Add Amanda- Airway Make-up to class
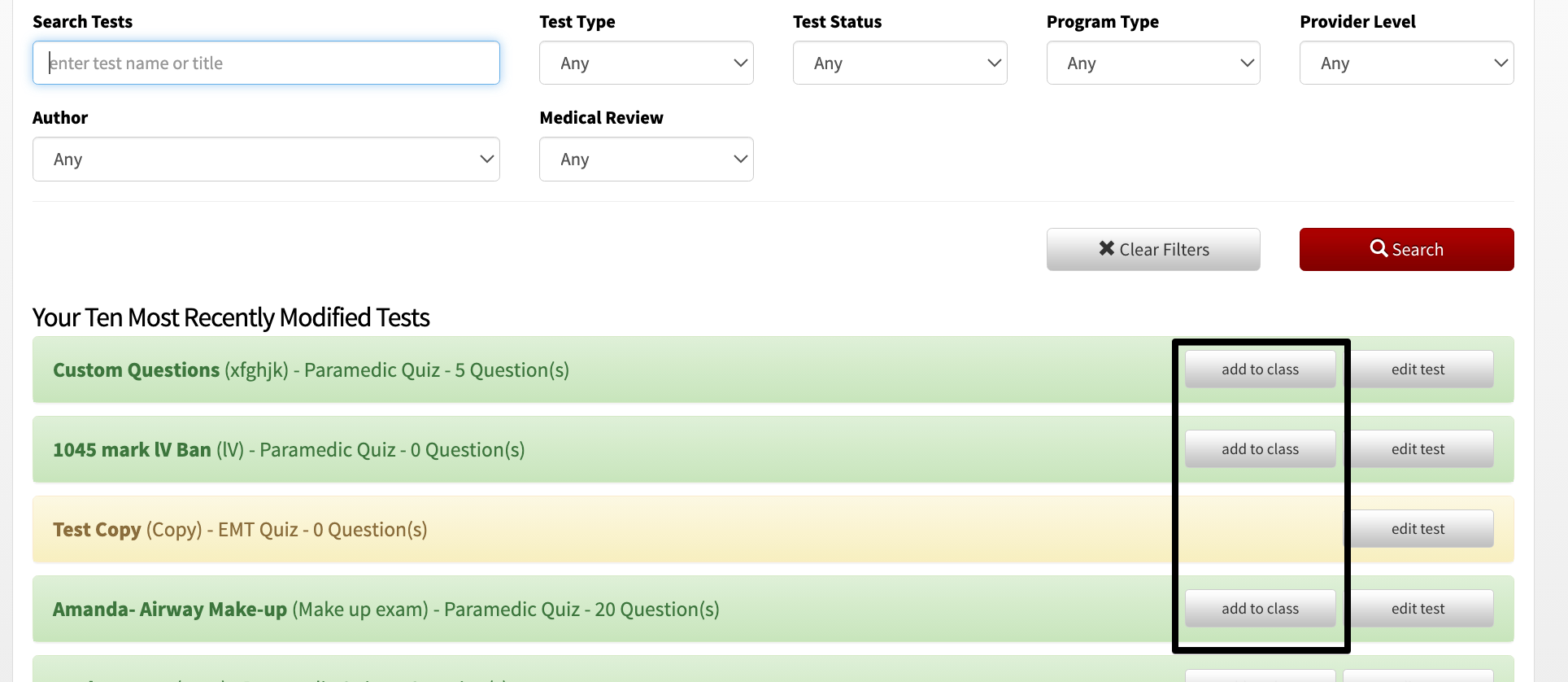This screenshot has height=682, width=1568. point(1260,609)
